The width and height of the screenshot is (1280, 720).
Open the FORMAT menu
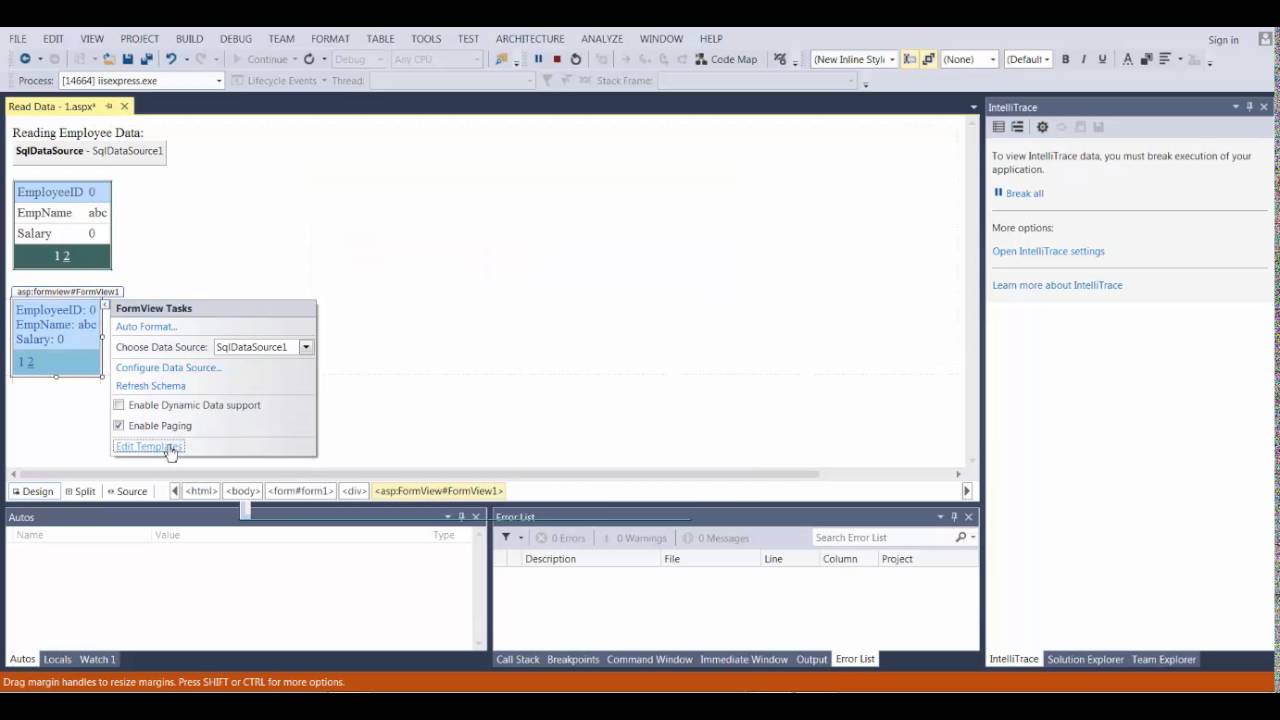330,39
